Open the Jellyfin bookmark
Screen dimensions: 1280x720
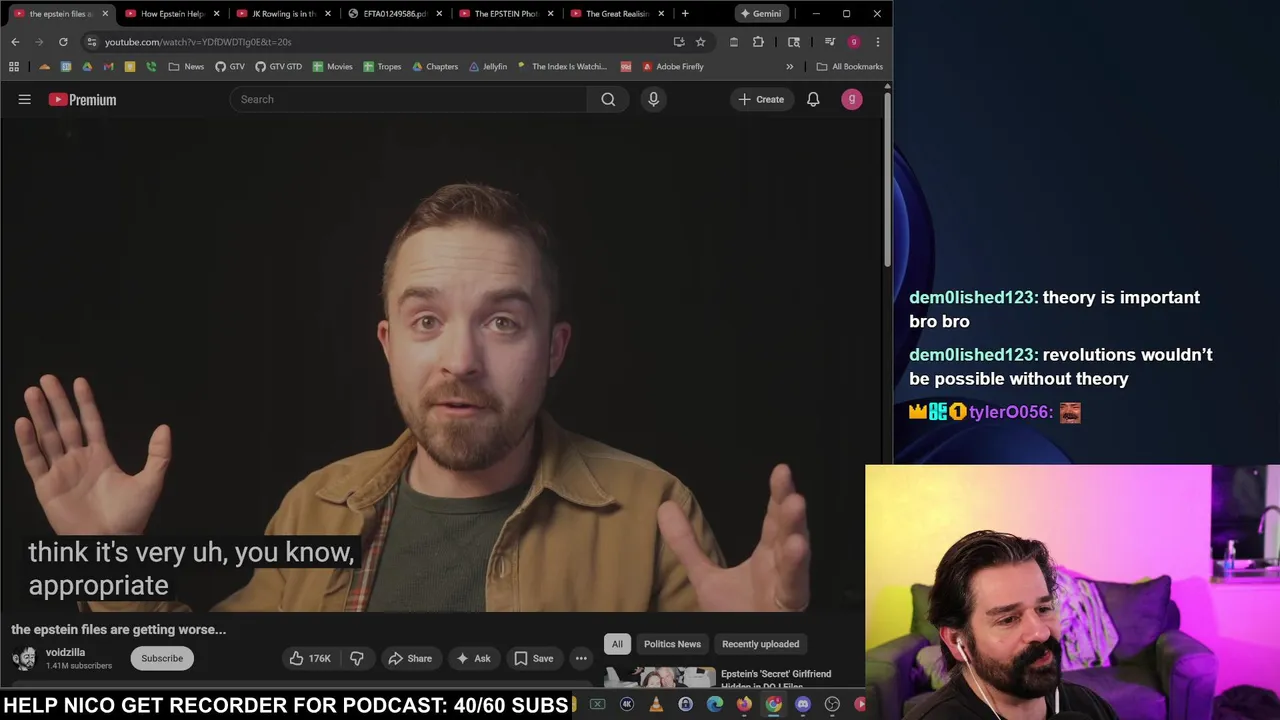488,67
